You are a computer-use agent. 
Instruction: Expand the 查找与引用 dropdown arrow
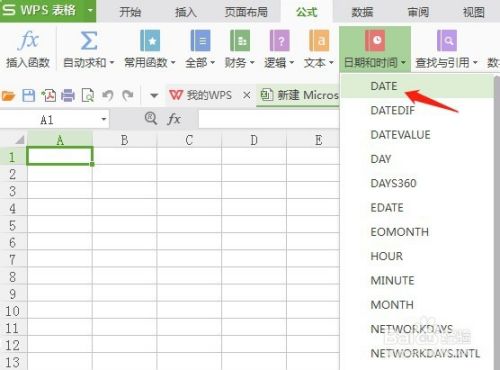475,62
